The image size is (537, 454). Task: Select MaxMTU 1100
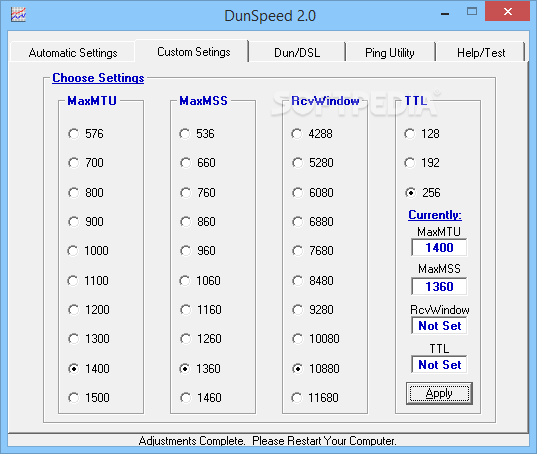88,281
